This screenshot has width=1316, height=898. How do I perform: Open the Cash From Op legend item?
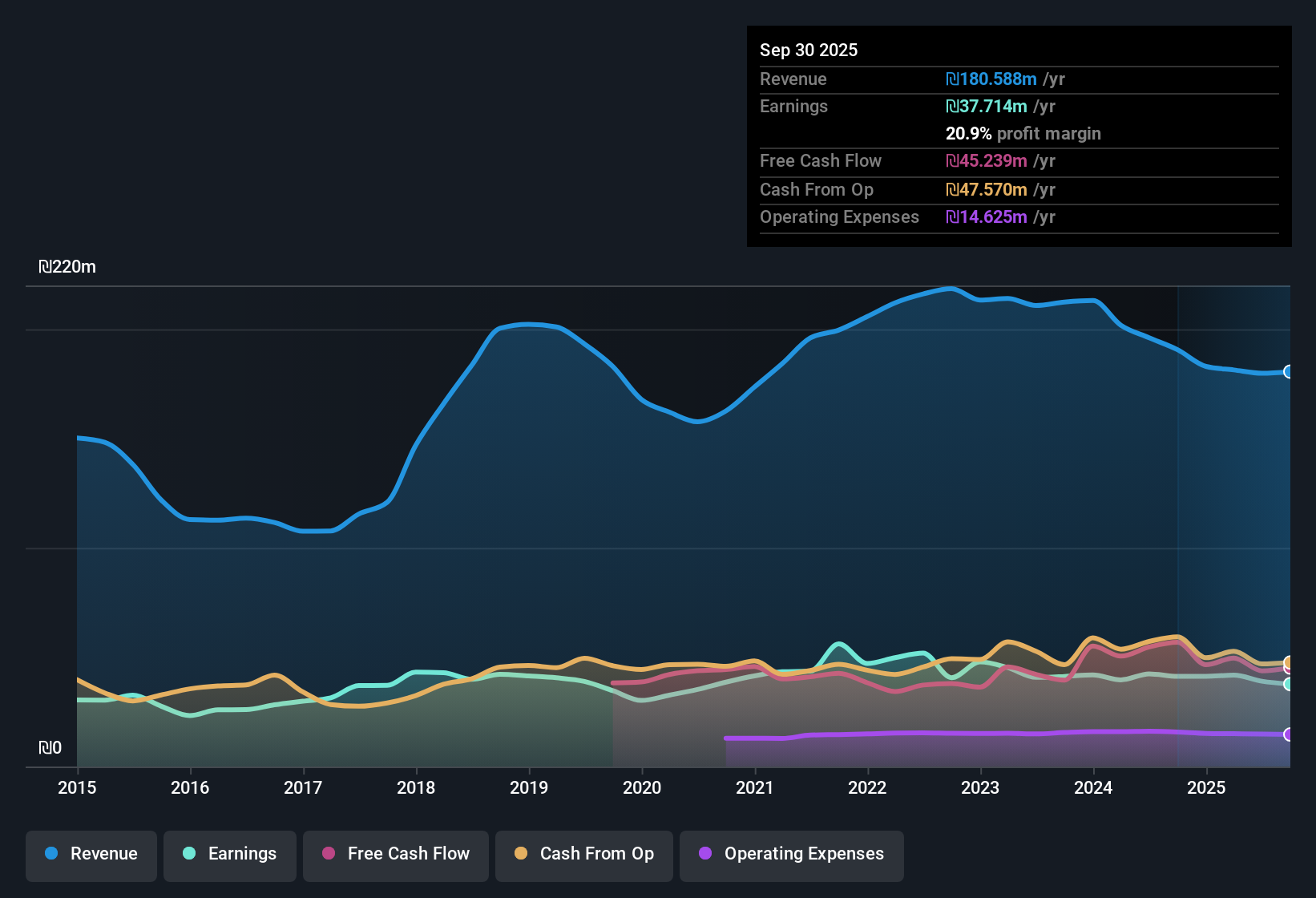coord(583,854)
